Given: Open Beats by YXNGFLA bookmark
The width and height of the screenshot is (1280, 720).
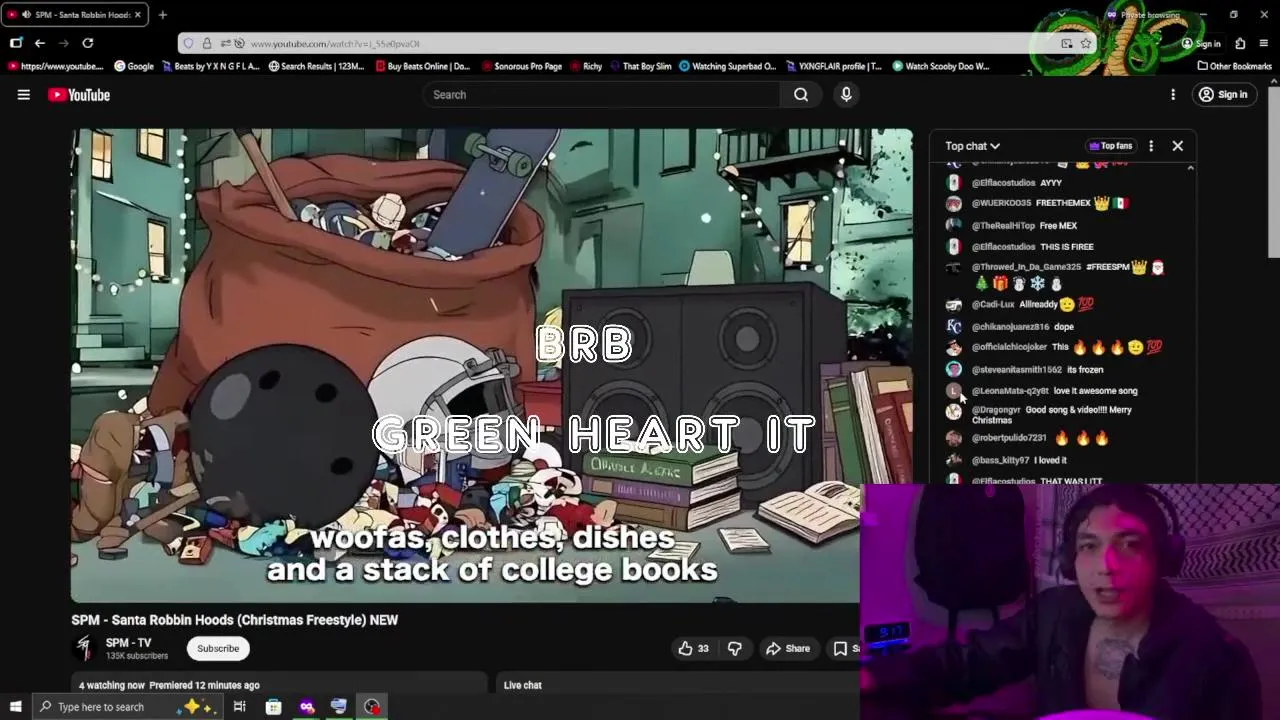Looking at the screenshot, I should 210,66.
